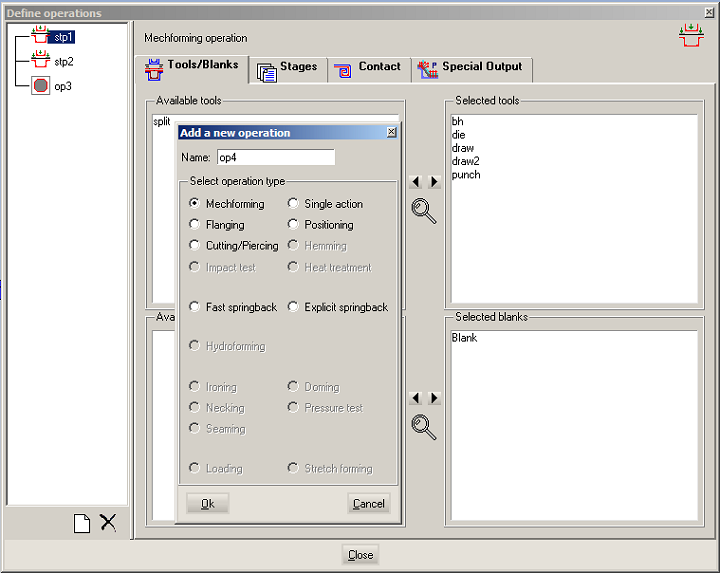720x573 pixels.
Task: Select the Flanging radio button
Action: [195, 225]
